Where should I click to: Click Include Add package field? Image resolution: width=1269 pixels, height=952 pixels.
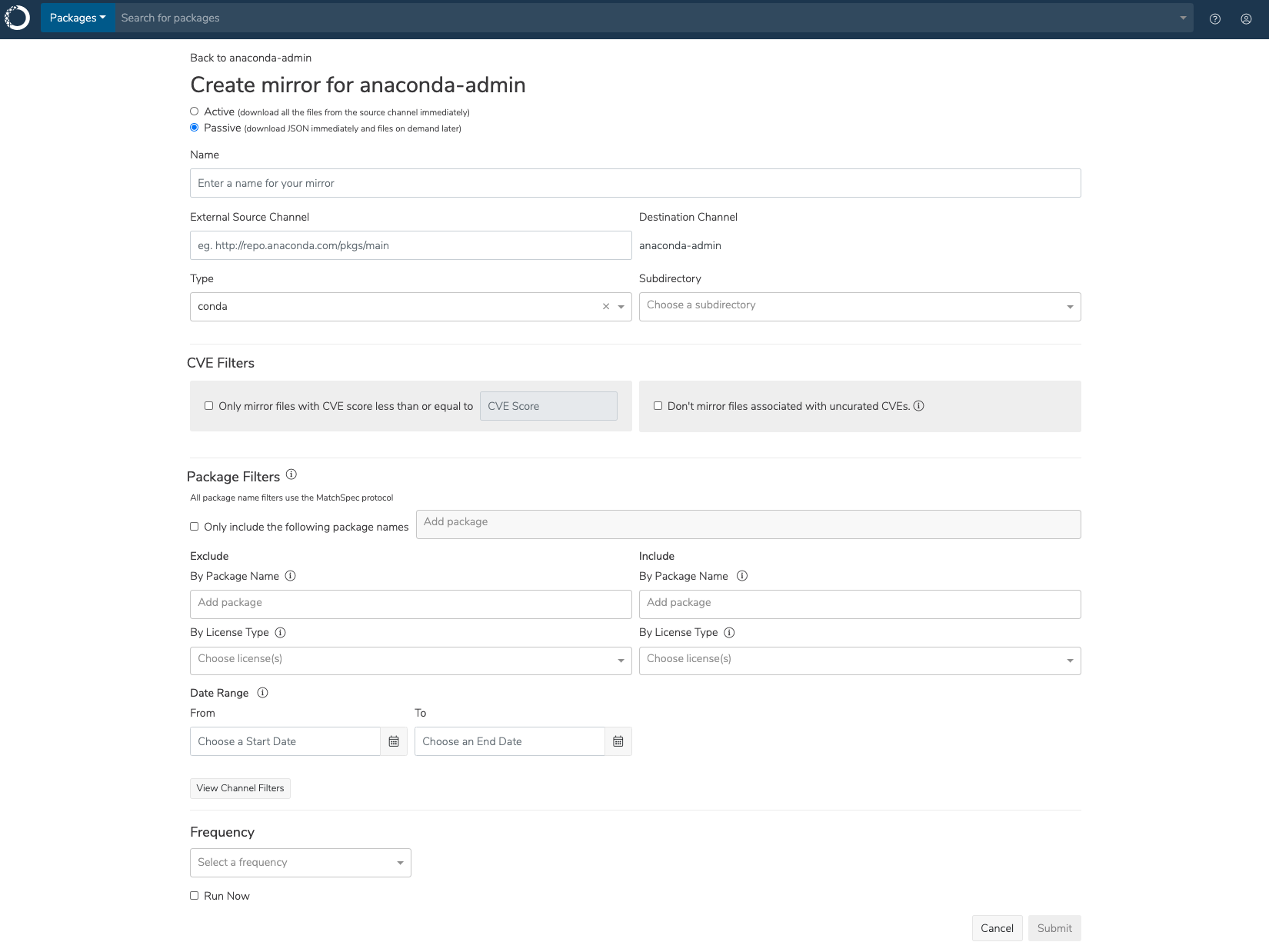(x=860, y=604)
